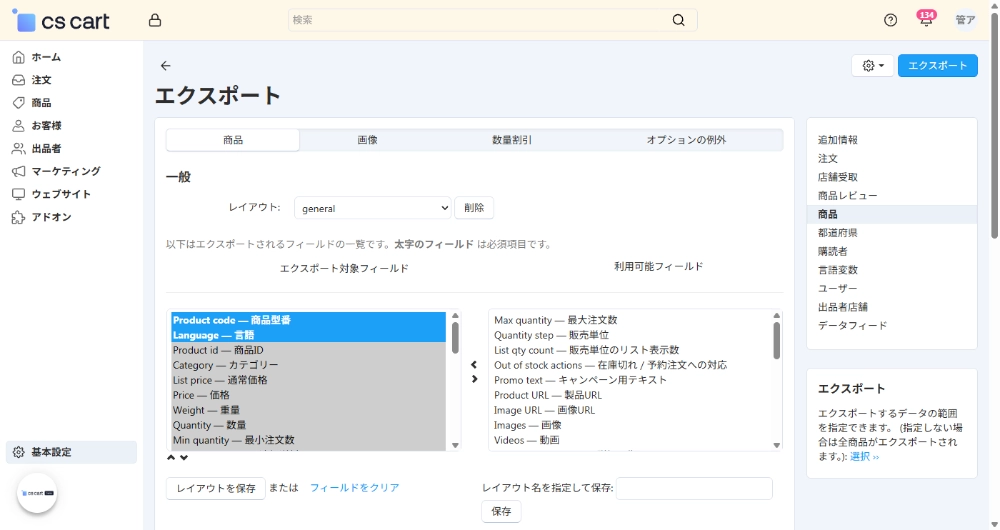Screen dimensions: 1000x530
Task: Open 出品者店舗 in the right panel
Action: pos(842,307)
